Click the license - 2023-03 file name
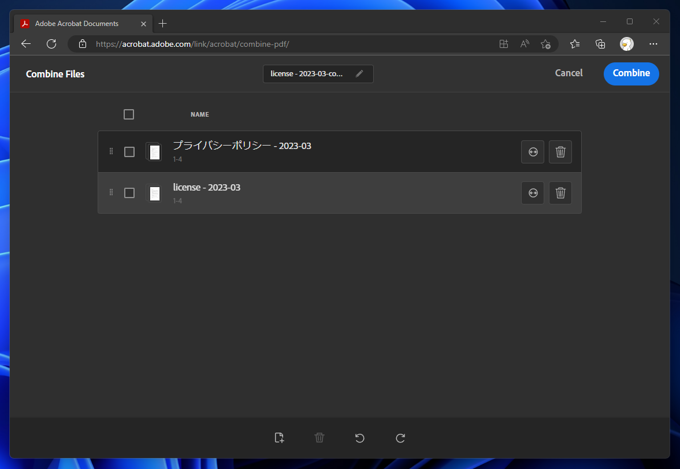Image resolution: width=680 pixels, height=469 pixels. (x=206, y=187)
